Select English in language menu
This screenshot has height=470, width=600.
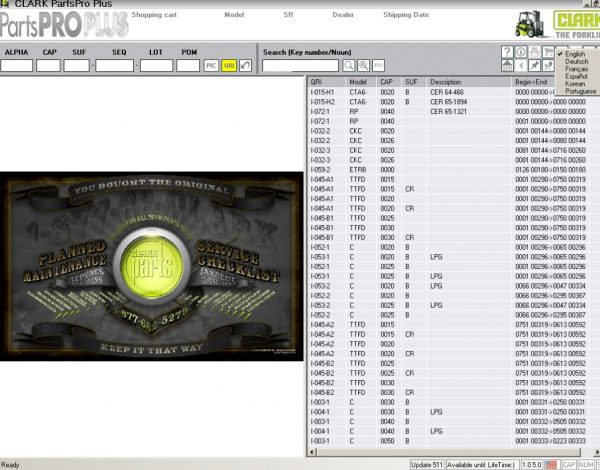click(x=575, y=54)
